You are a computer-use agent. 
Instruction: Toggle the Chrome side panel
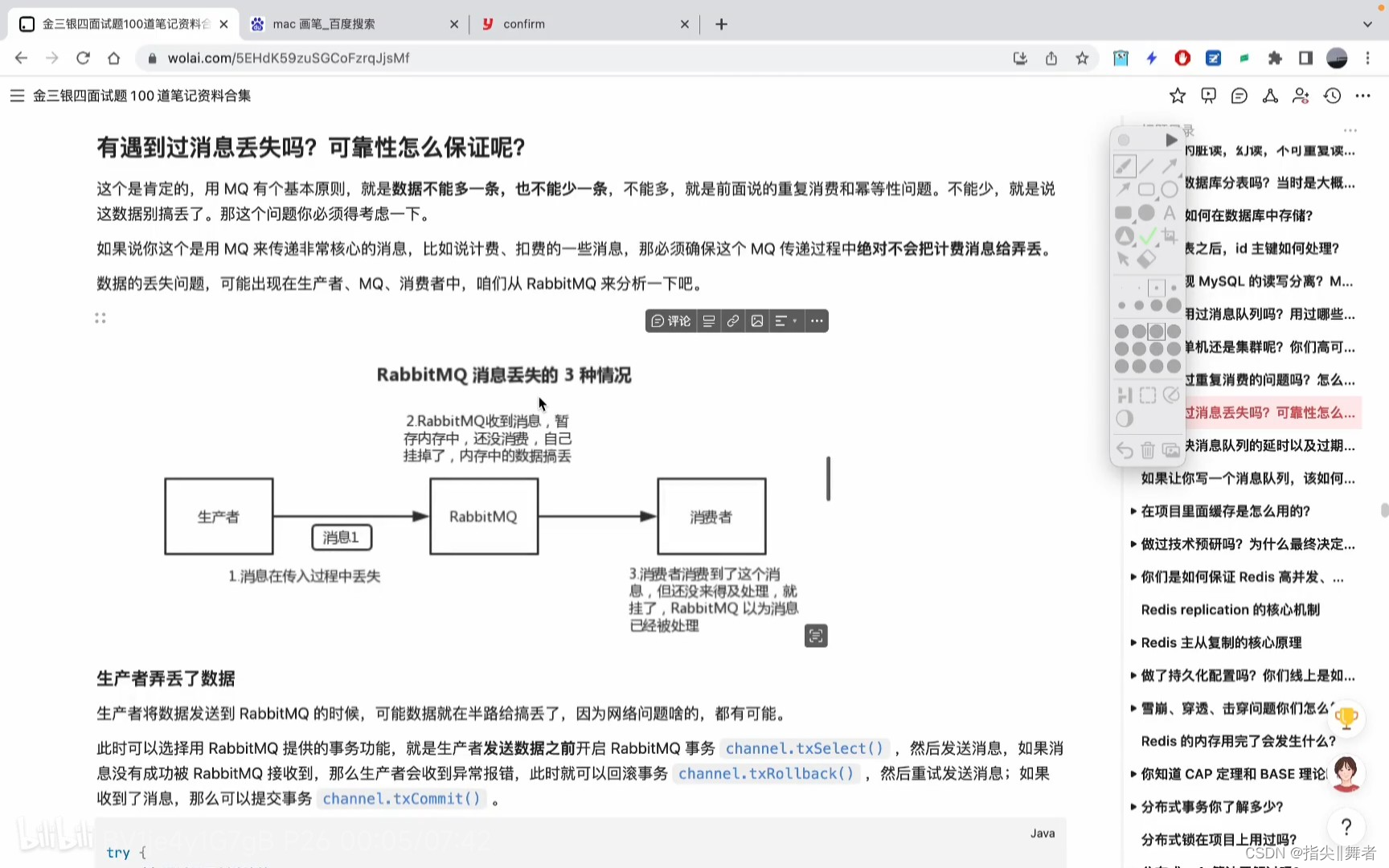coord(1305,58)
